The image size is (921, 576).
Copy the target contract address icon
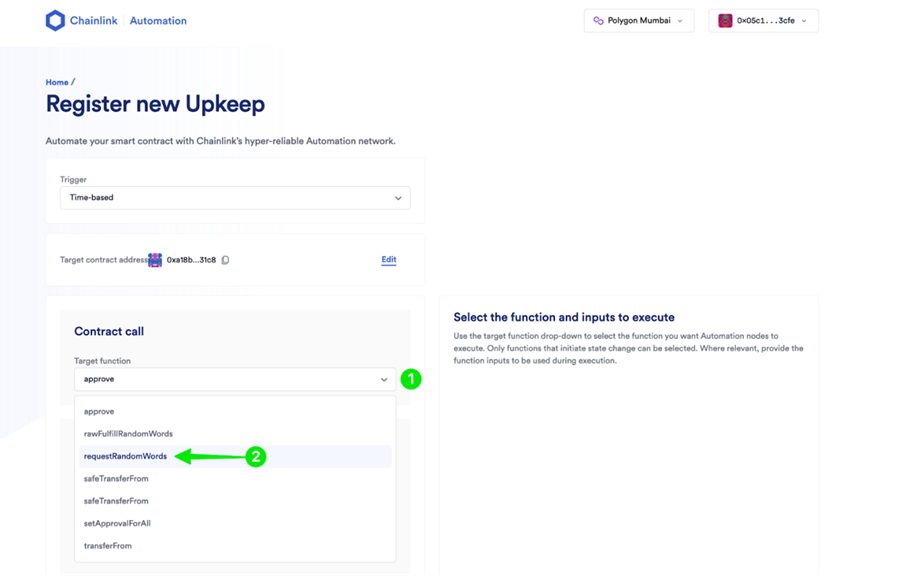(225, 260)
